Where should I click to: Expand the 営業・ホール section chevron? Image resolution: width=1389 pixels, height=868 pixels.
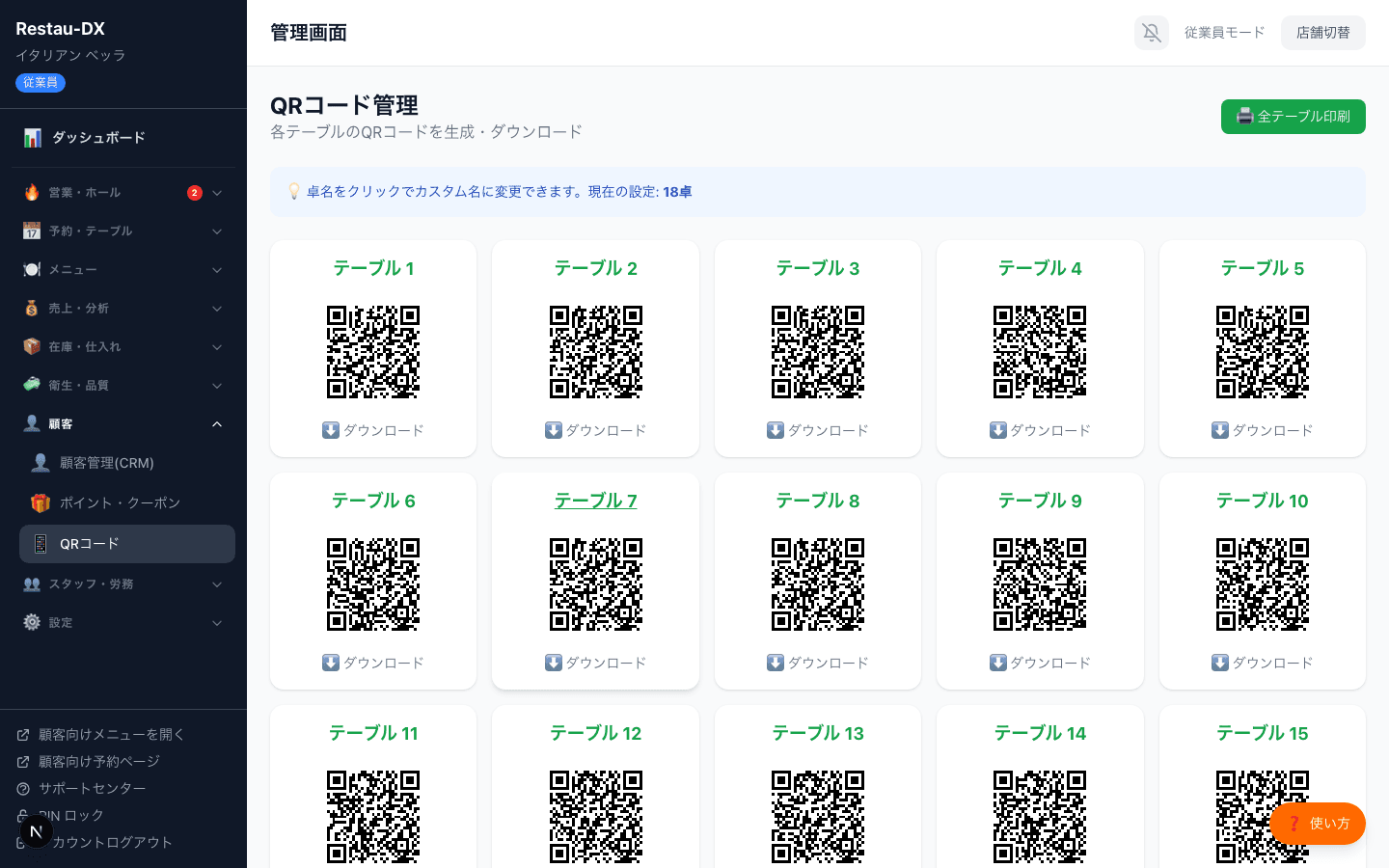pyautogui.click(x=217, y=193)
